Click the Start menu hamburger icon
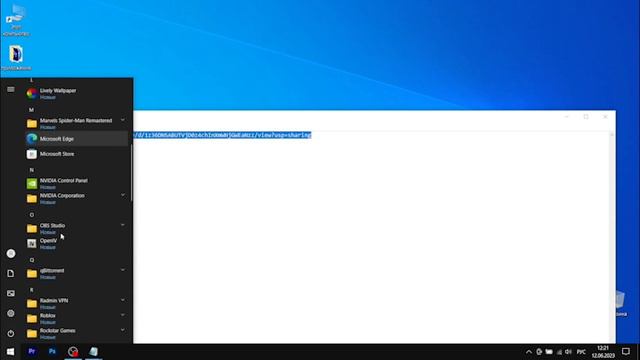The width and height of the screenshot is (640, 360). point(11,89)
